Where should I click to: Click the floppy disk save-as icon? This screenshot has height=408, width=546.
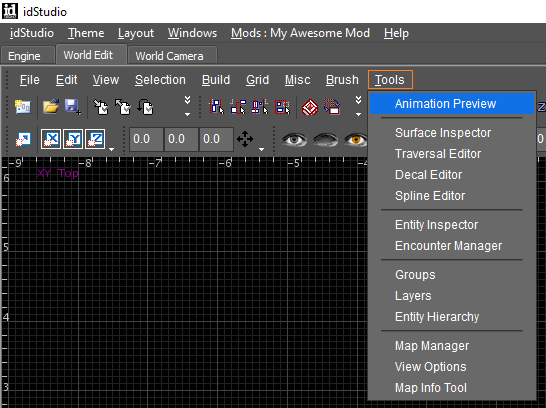point(73,107)
